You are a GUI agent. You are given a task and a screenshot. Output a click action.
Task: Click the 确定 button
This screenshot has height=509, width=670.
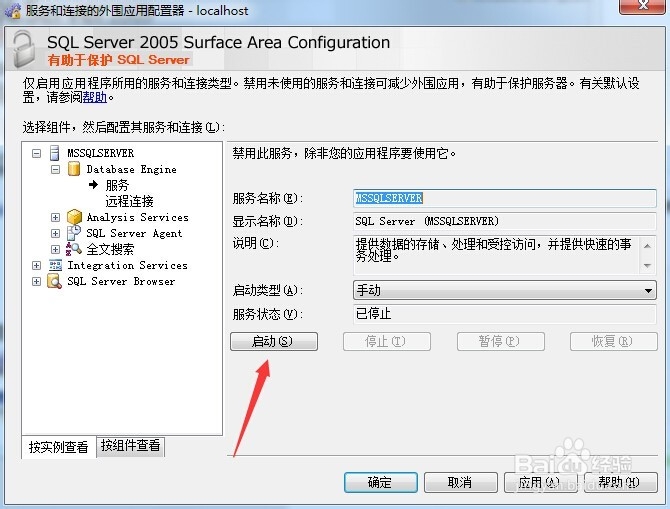(x=381, y=483)
